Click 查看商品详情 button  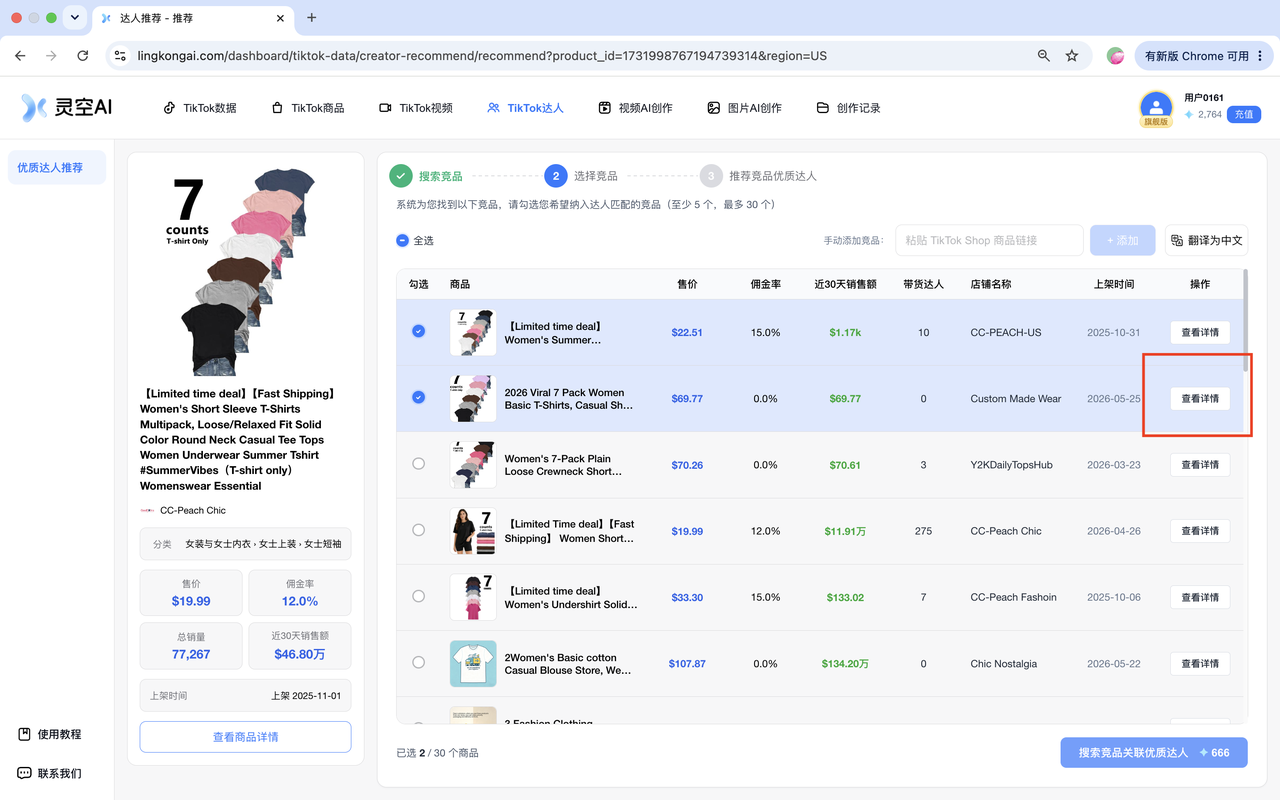pyautogui.click(x=246, y=737)
